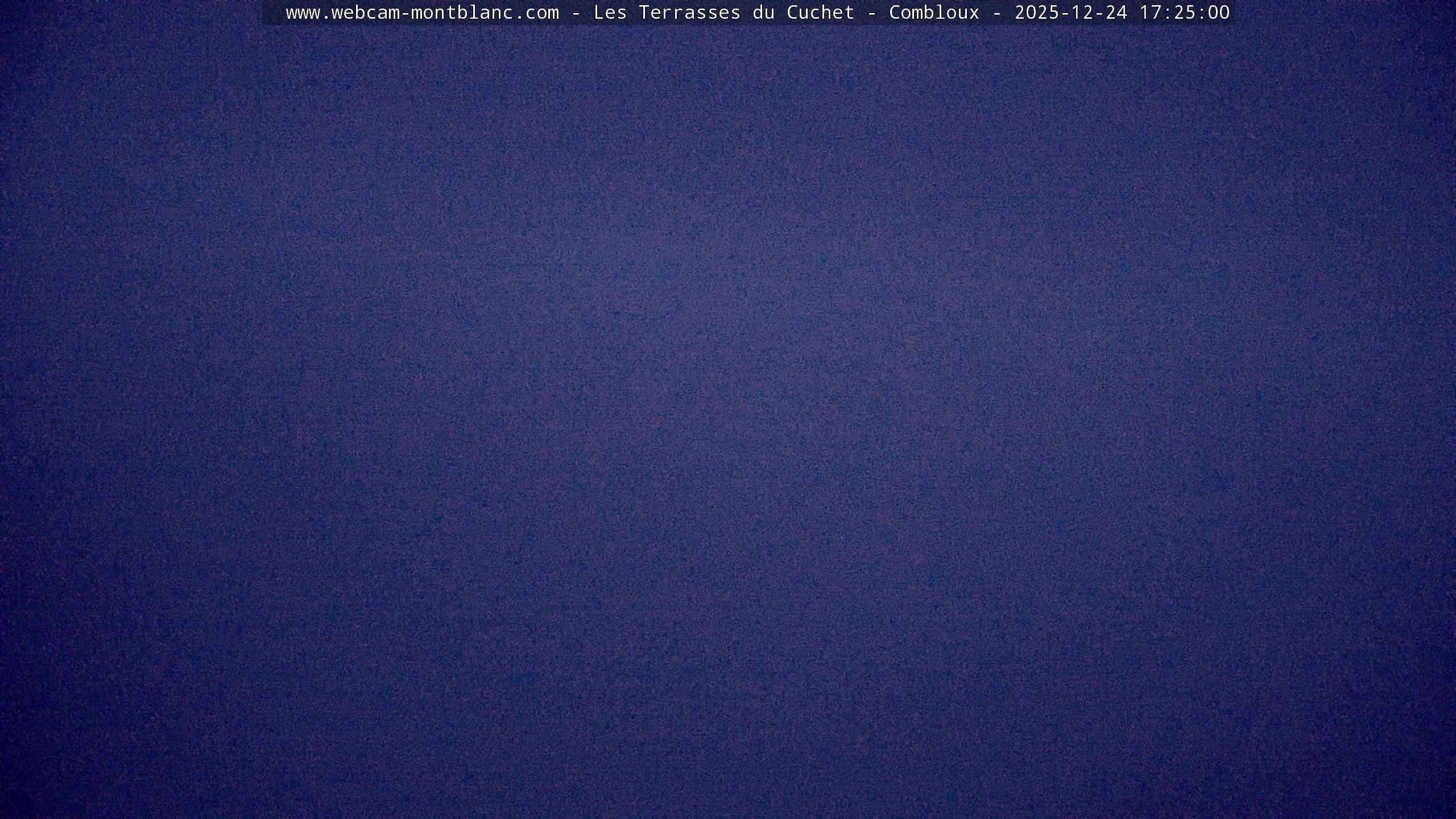Click the word 'Cuchet' in banner
Image resolution: width=1456 pixels, height=819 pixels.
[820, 13]
